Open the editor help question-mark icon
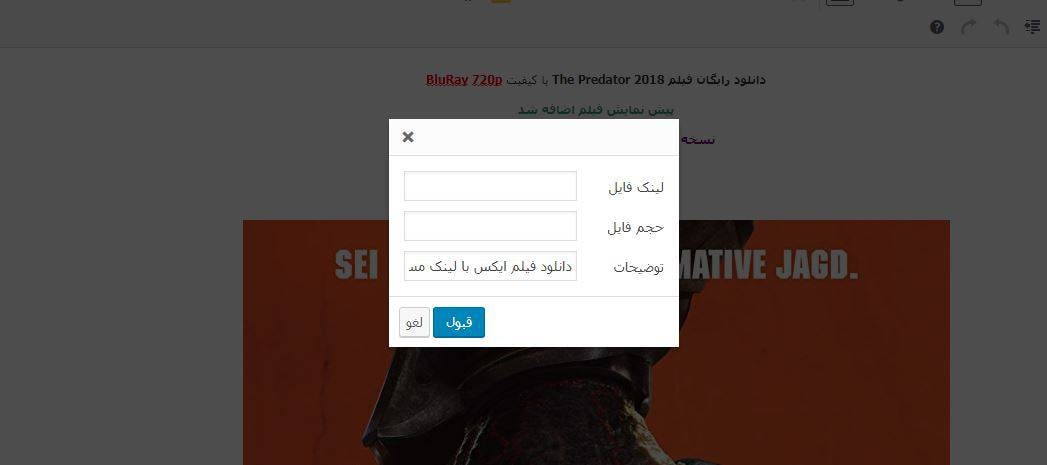The image size is (1047, 465). pos(937,27)
